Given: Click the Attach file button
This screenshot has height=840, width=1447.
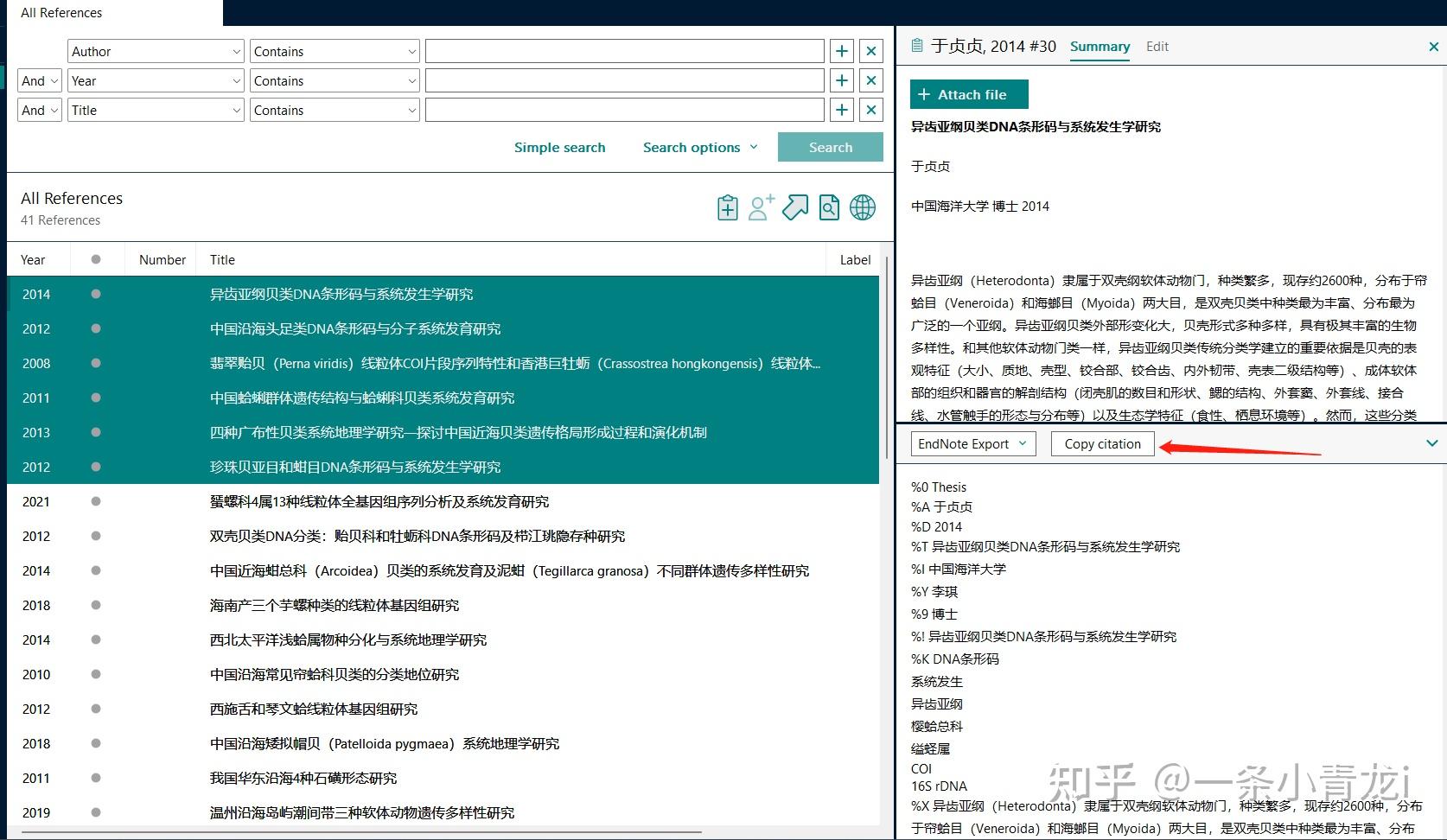Looking at the screenshot, I should pyautogui.click(x=969, y=94).
